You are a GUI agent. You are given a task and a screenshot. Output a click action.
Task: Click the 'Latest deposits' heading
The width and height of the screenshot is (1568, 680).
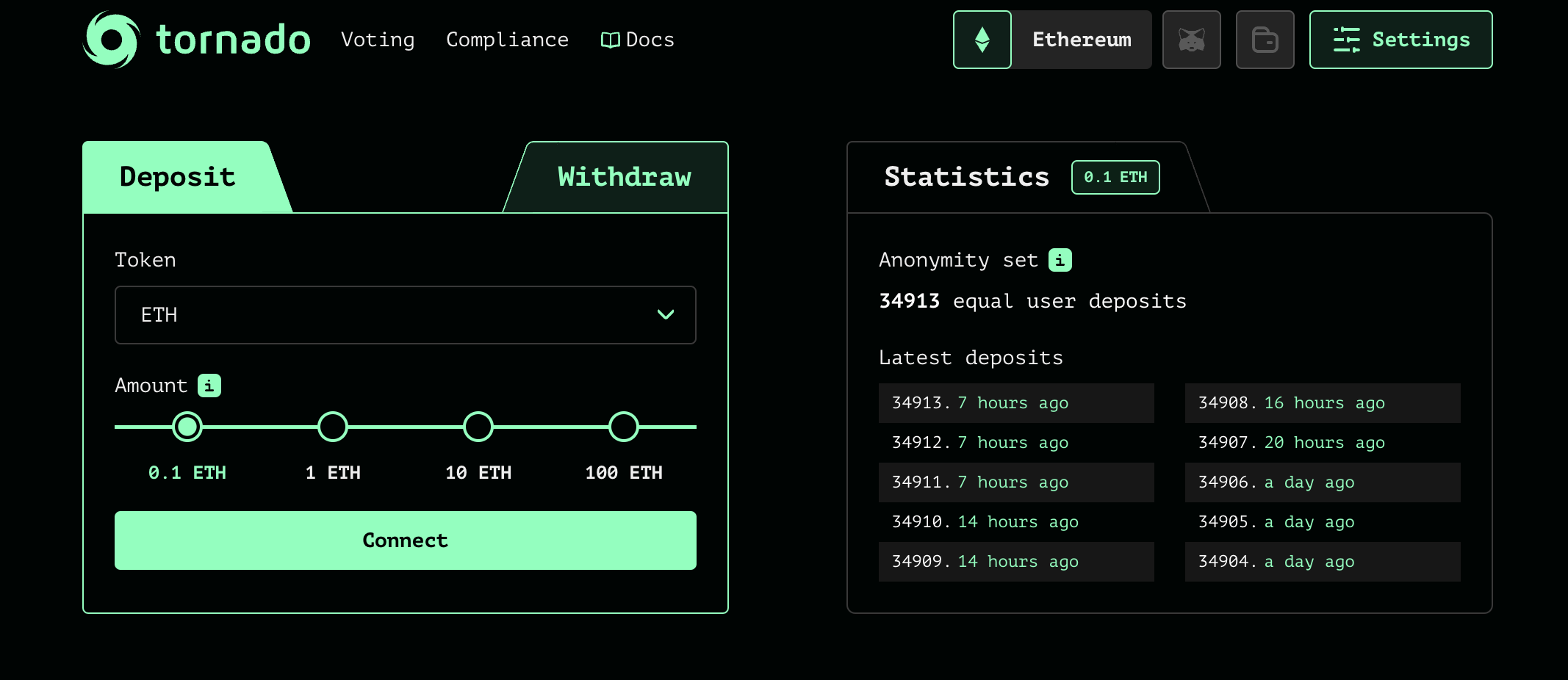971,358
